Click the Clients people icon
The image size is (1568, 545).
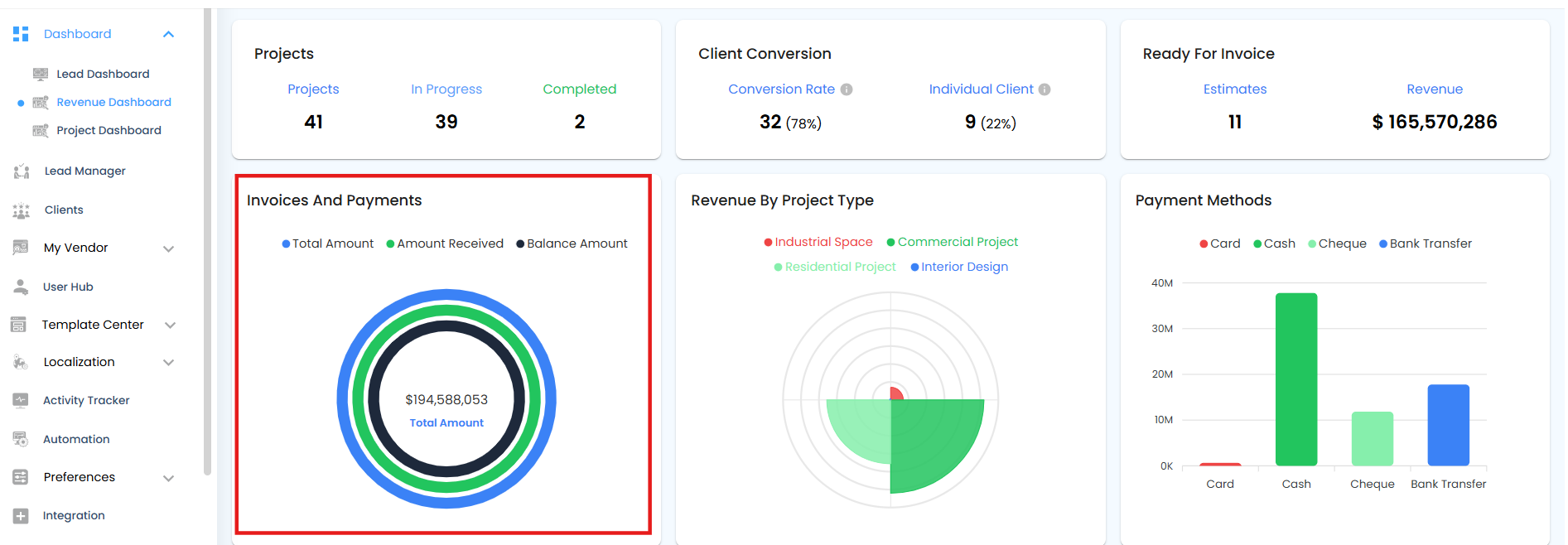pos(22,210)
